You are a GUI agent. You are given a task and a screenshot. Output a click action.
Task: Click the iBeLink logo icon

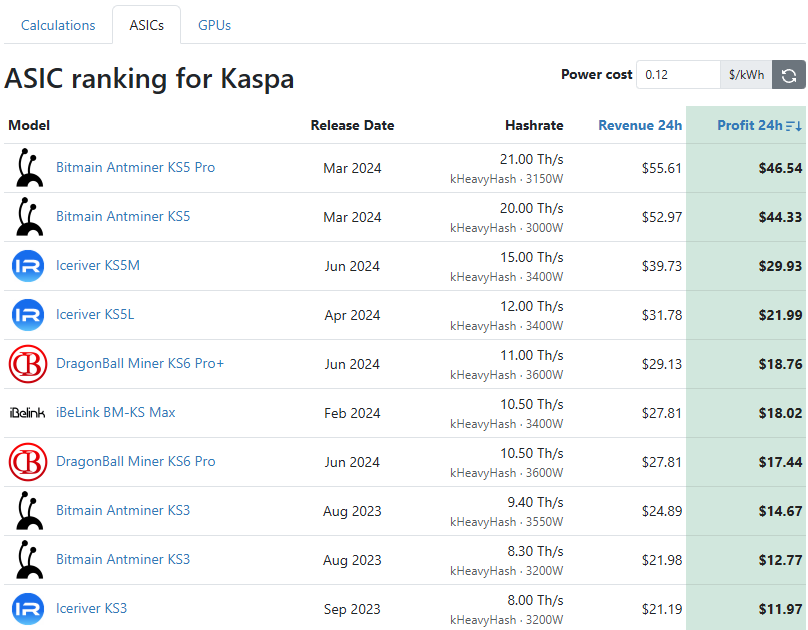pos(28,413)
